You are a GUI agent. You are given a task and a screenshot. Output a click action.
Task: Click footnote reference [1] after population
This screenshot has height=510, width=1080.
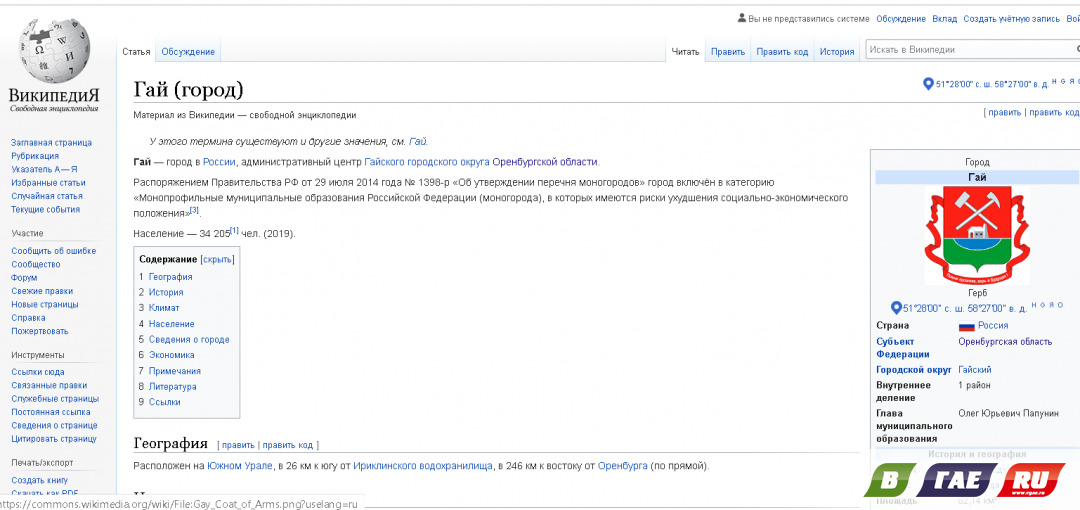pyautogui.click(x=234, y=230)
